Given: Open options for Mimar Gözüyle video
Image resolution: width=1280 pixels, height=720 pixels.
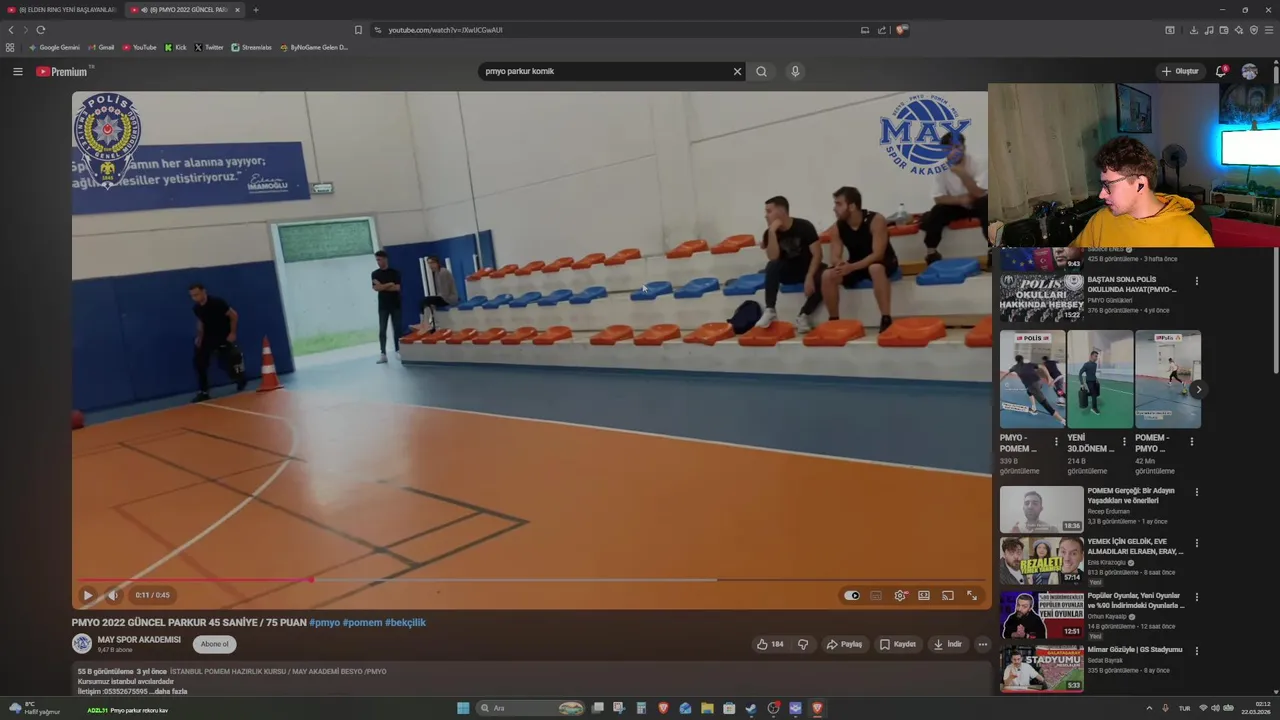Looking at the screenshot, I should point(1196,650).
